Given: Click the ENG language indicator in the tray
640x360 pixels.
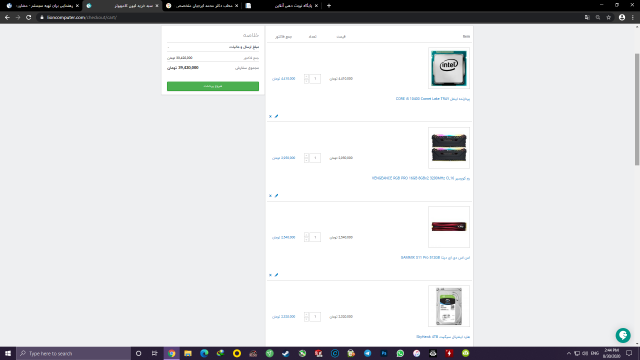Looking at the screenshot, I should click(x=595, y=353).
